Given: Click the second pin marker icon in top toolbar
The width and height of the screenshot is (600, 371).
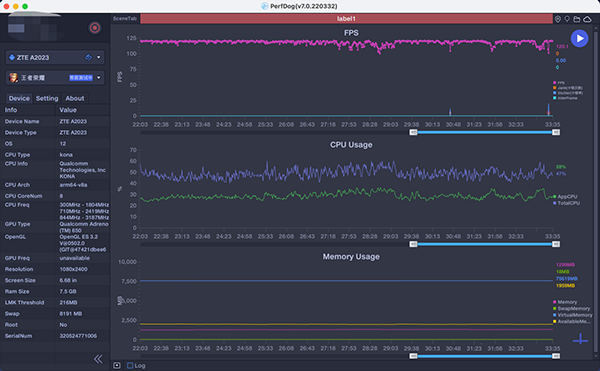Looking at the screenshot, I should pos(567,19).
